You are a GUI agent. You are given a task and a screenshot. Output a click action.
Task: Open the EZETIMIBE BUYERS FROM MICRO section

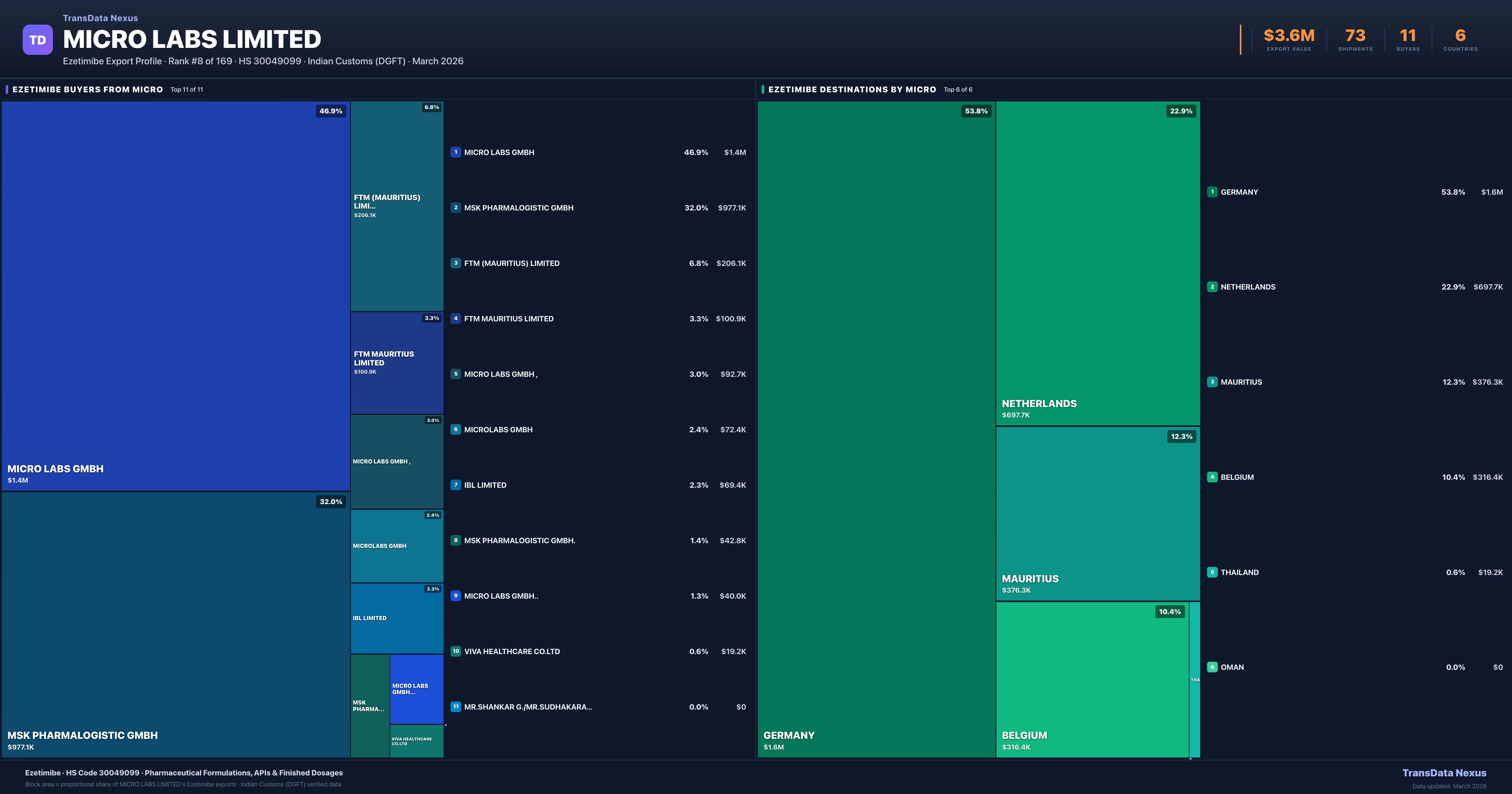click(x=88, y=89)
